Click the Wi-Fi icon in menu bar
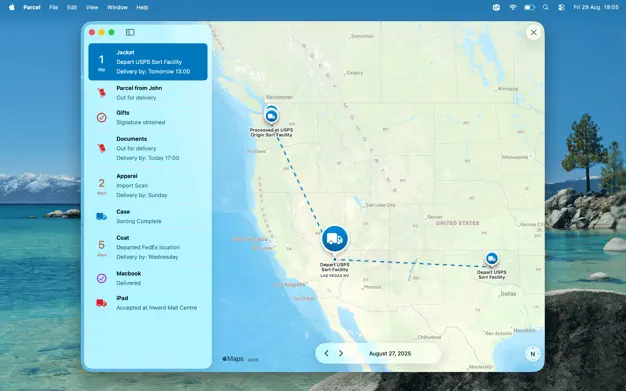 click(513, 7)
